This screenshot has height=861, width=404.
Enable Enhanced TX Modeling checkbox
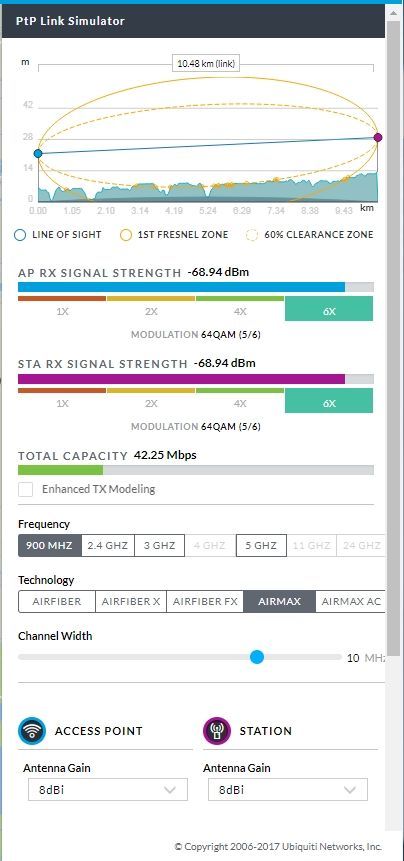(x=26, y=489)
